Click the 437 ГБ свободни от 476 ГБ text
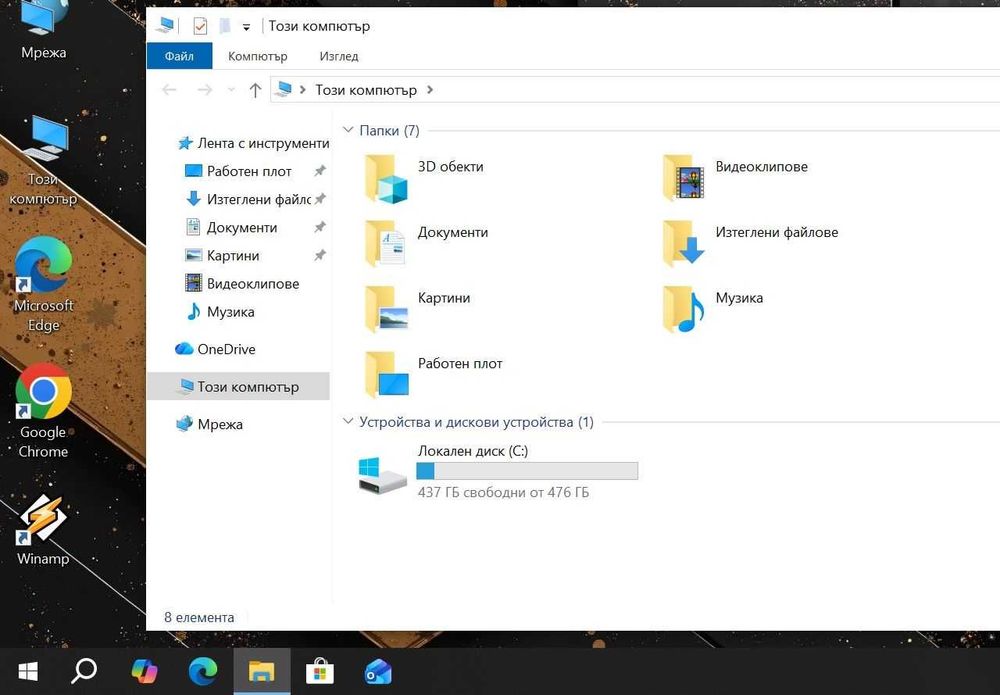This screenshot has width=1000, height=695. point(503,492)
